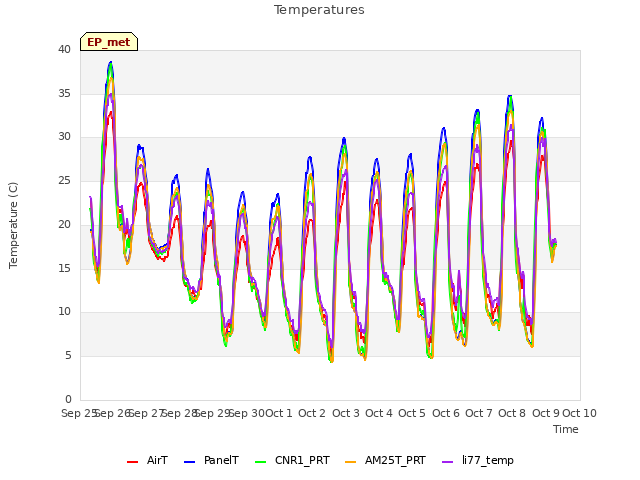Click the blue PanelT legend color marker
Viewport: 640px width, 480px height.
190,462
